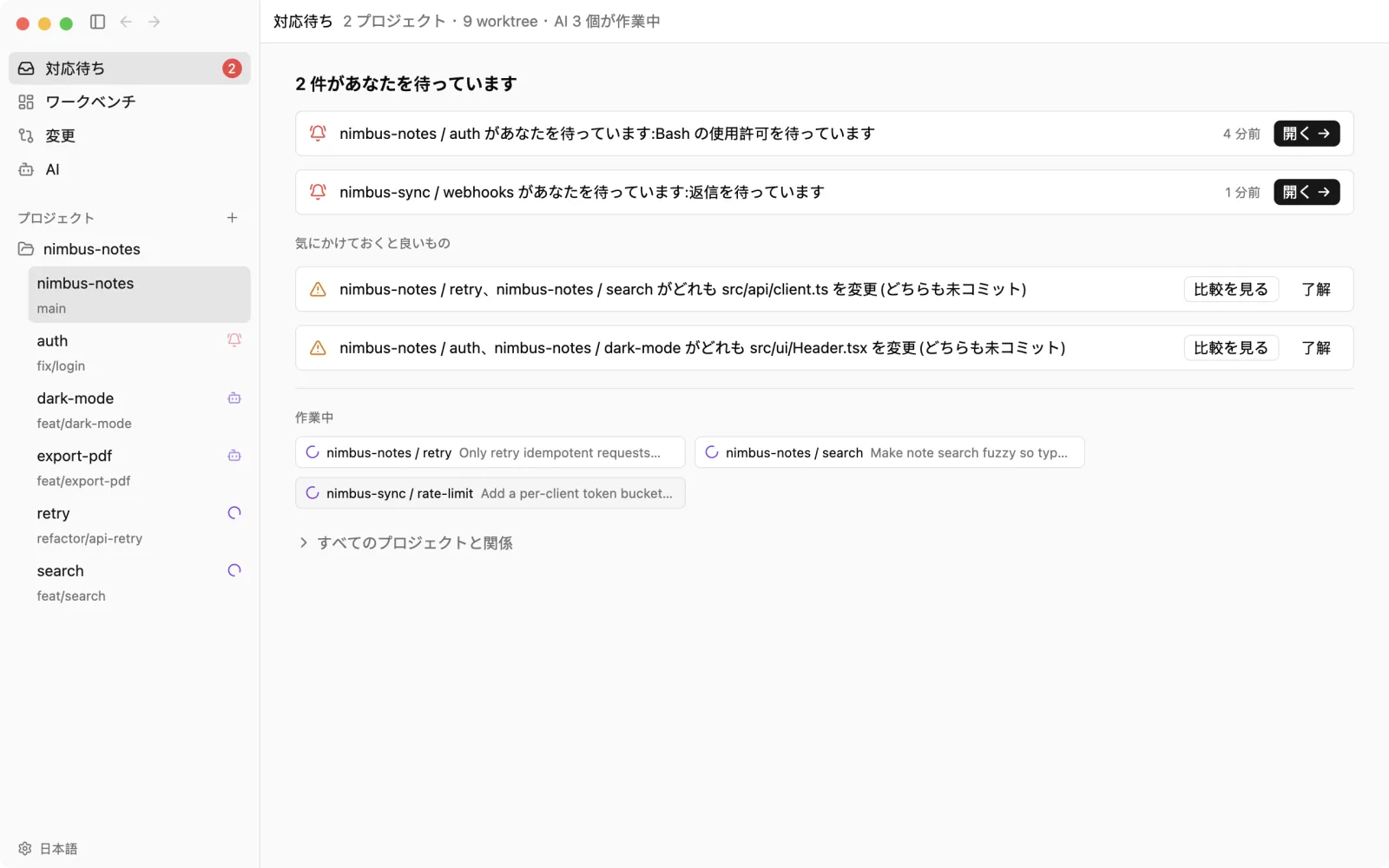
Task: Click 開く for the nimbus-notes / auth item
Action: click(x=1307, y=134)
